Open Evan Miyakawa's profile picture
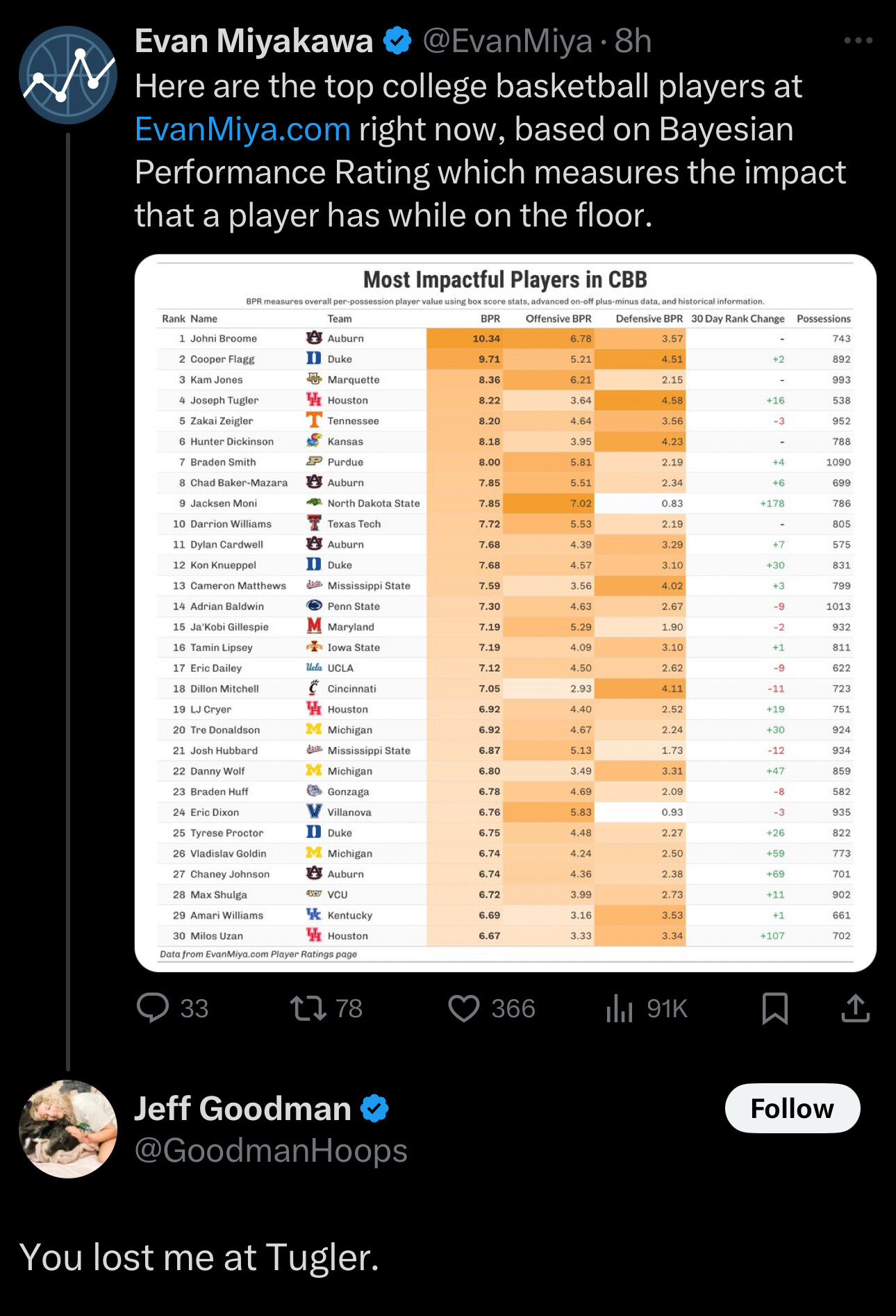Viewport: 896px width, 1316px height. (x=68, y=75)
